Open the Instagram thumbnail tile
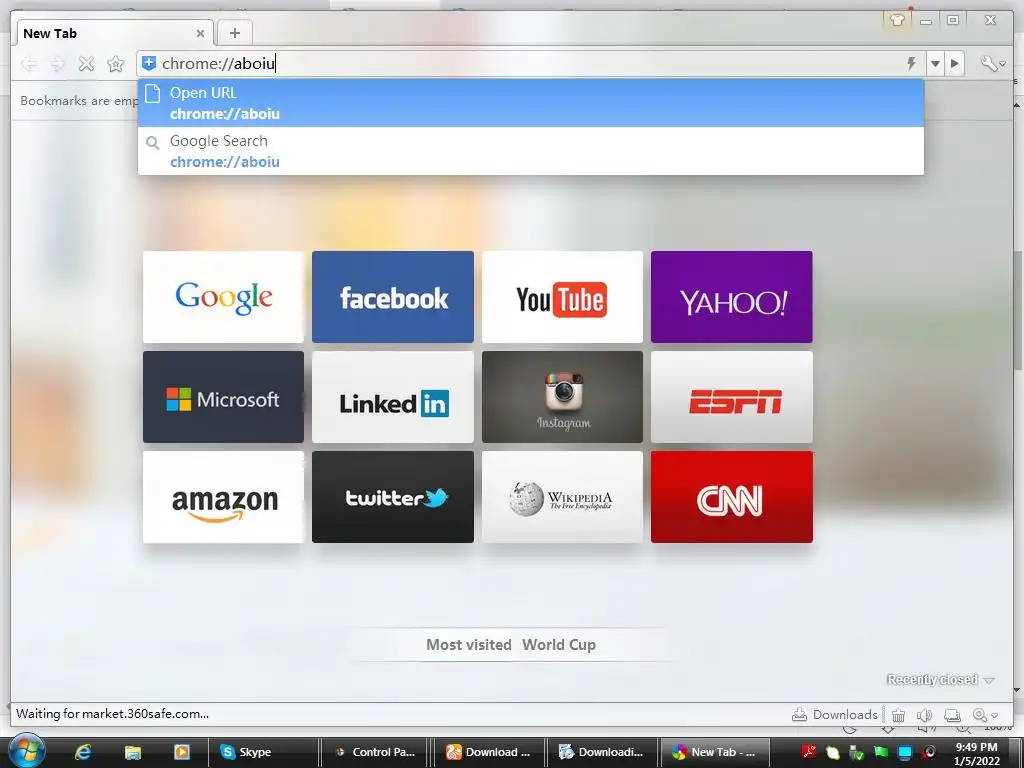This screenshot has height=768, width=1024. tap(562, 397)
